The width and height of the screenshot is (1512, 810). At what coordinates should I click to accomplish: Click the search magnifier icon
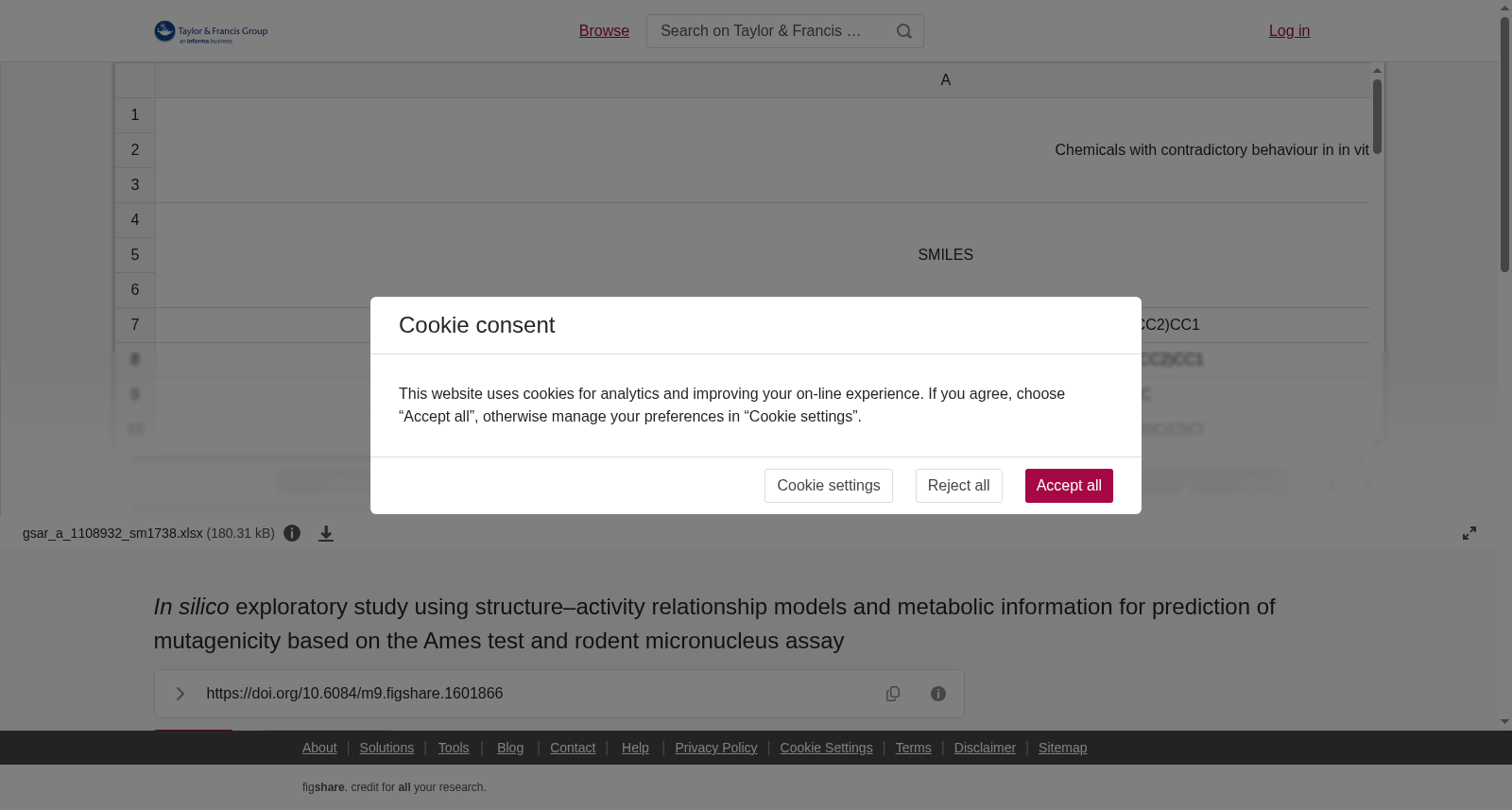904,31
